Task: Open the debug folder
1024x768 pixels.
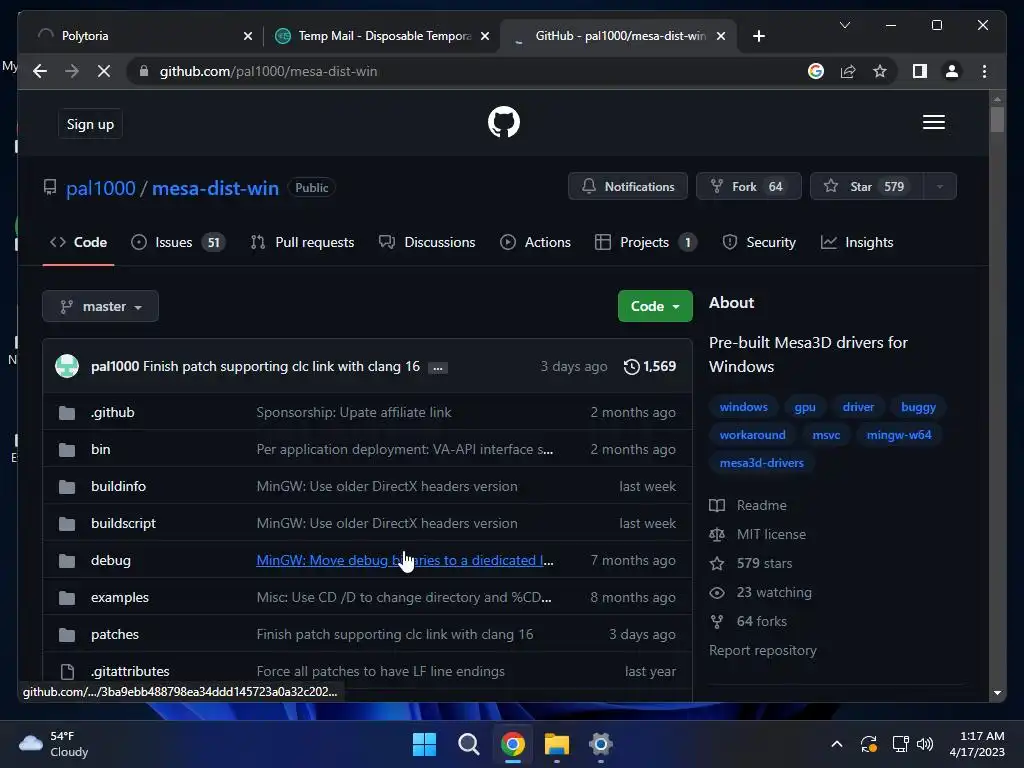Action: coord(110,560)
